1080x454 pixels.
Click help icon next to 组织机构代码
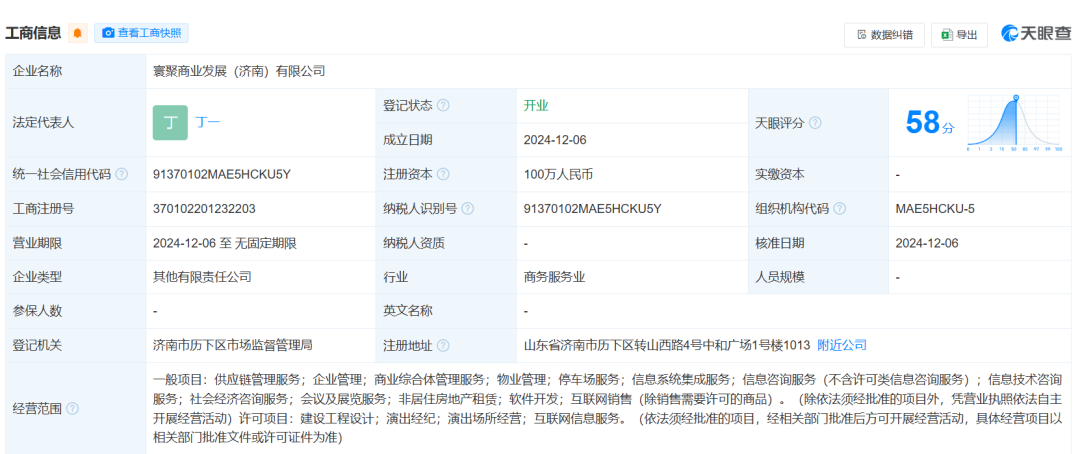(839, 209)
